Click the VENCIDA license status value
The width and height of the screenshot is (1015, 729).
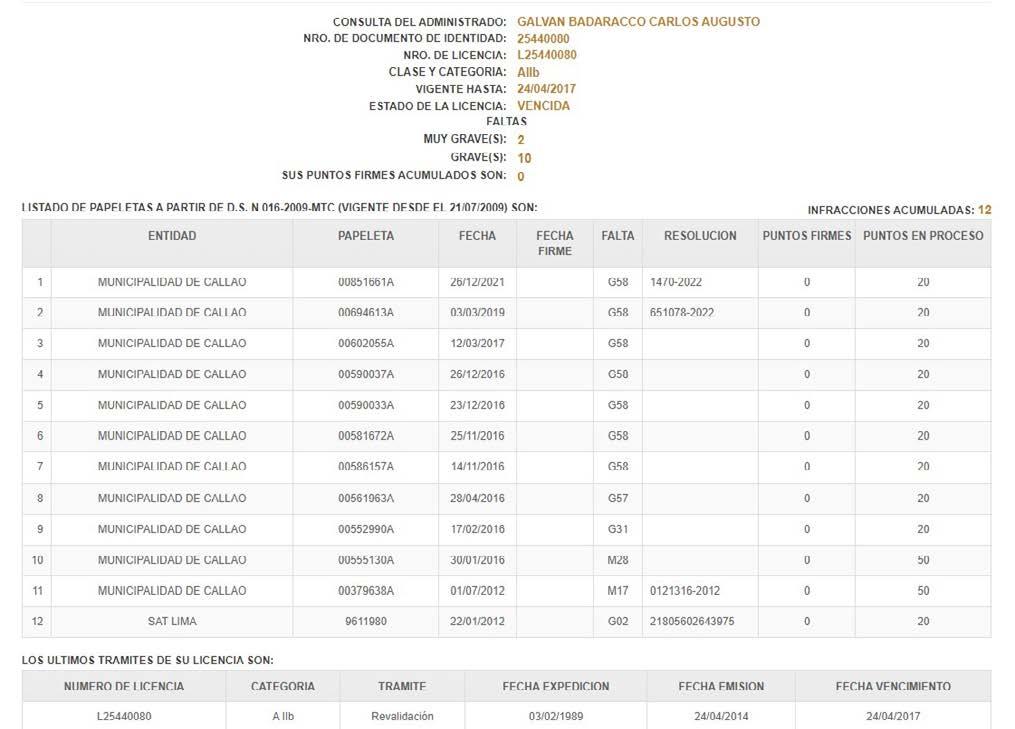tap(543, 106)
